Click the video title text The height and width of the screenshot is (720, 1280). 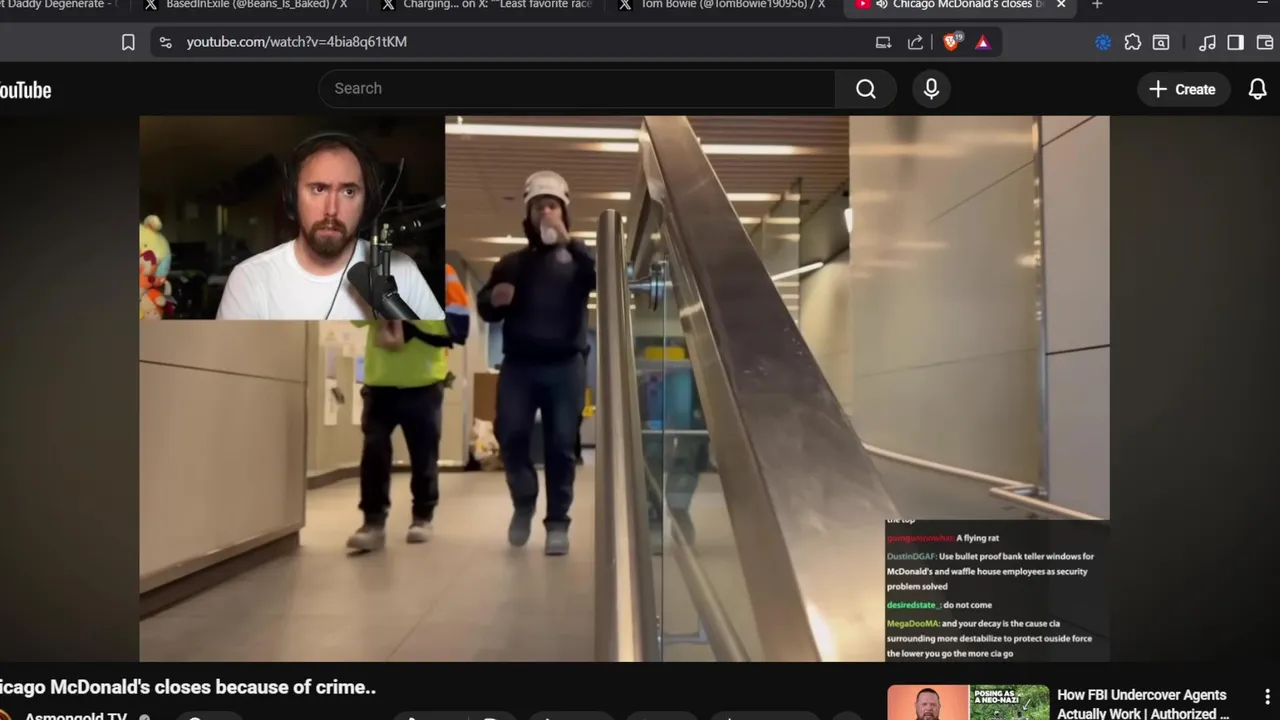[188, 687]
